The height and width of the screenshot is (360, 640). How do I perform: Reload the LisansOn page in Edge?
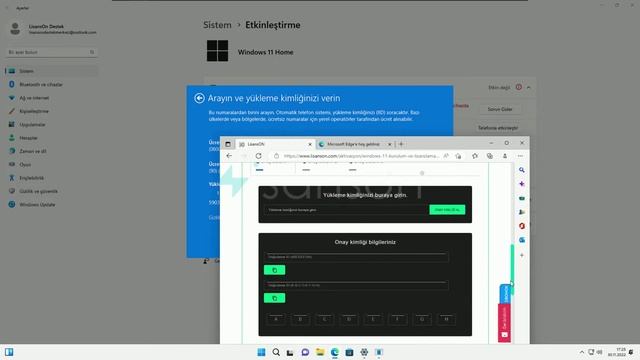pyautogui.click(x=258, y=156)
